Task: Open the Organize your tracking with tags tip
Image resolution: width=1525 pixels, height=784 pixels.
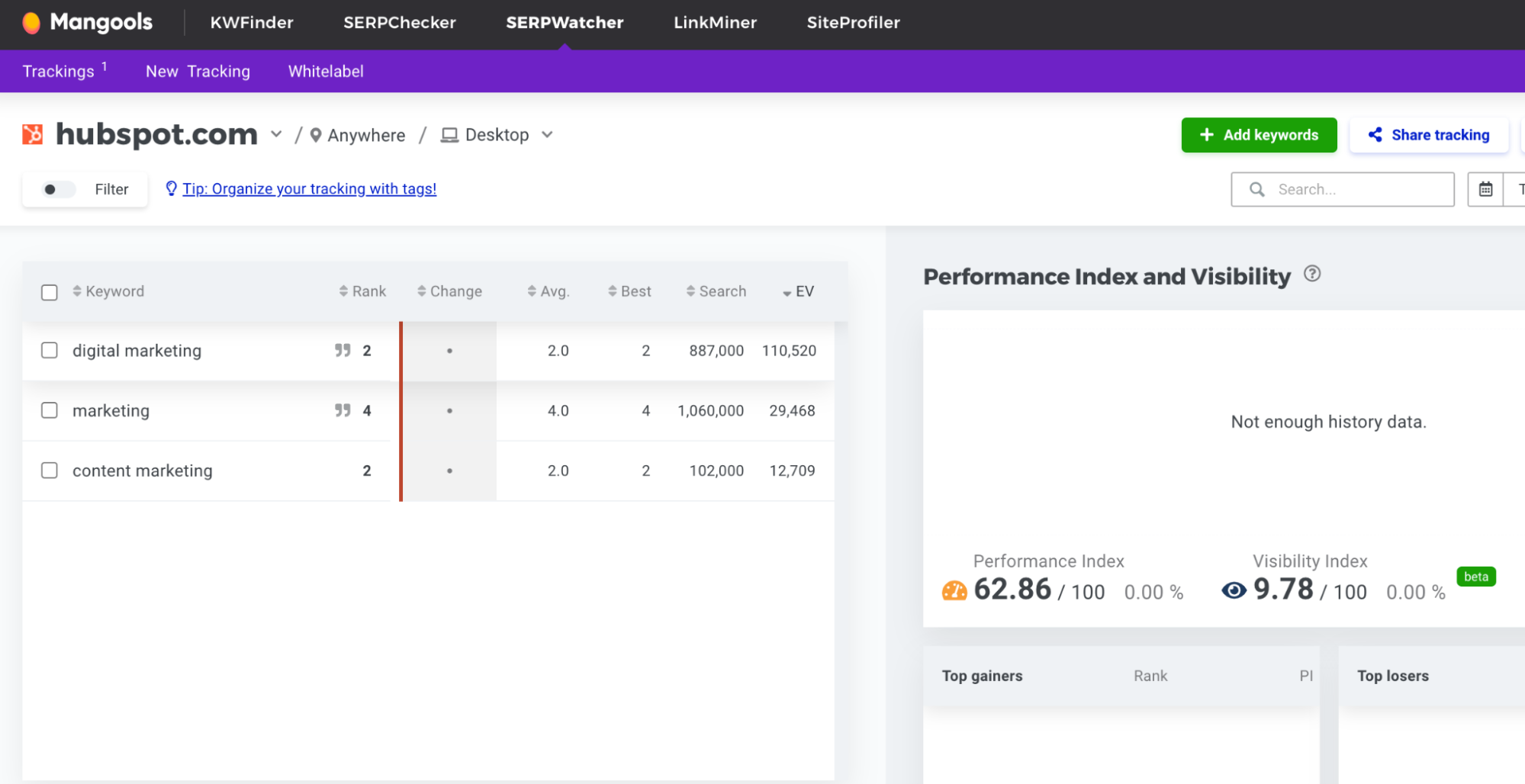Action: point(309,188)
